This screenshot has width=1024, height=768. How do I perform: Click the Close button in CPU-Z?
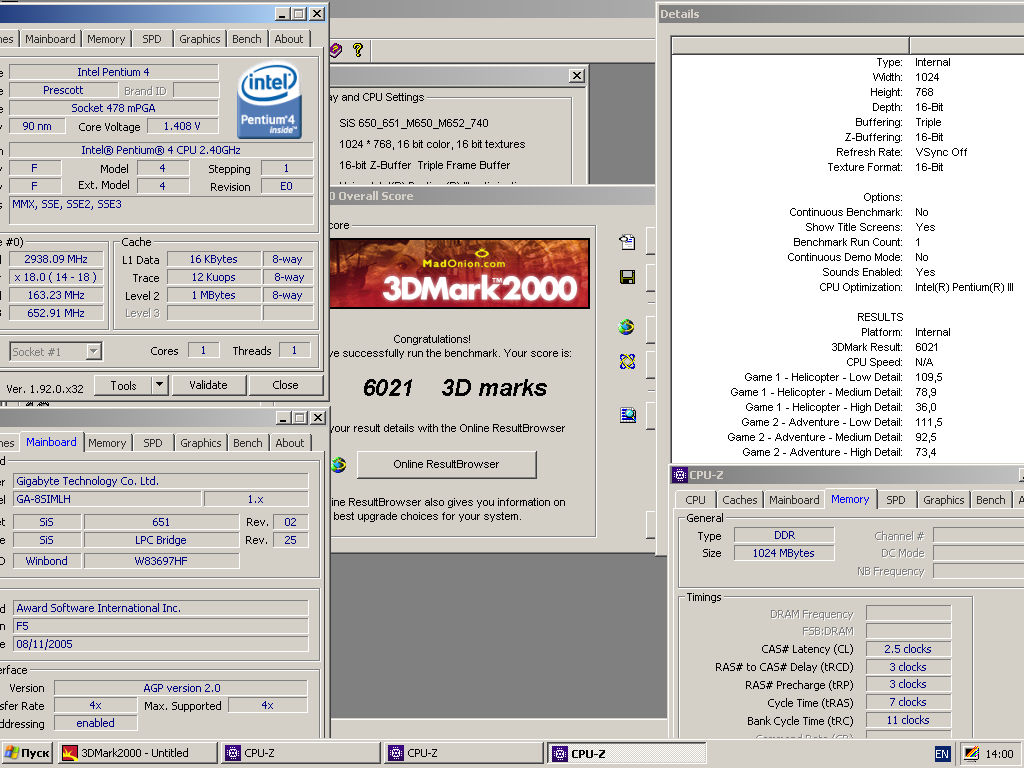(285, 385)
